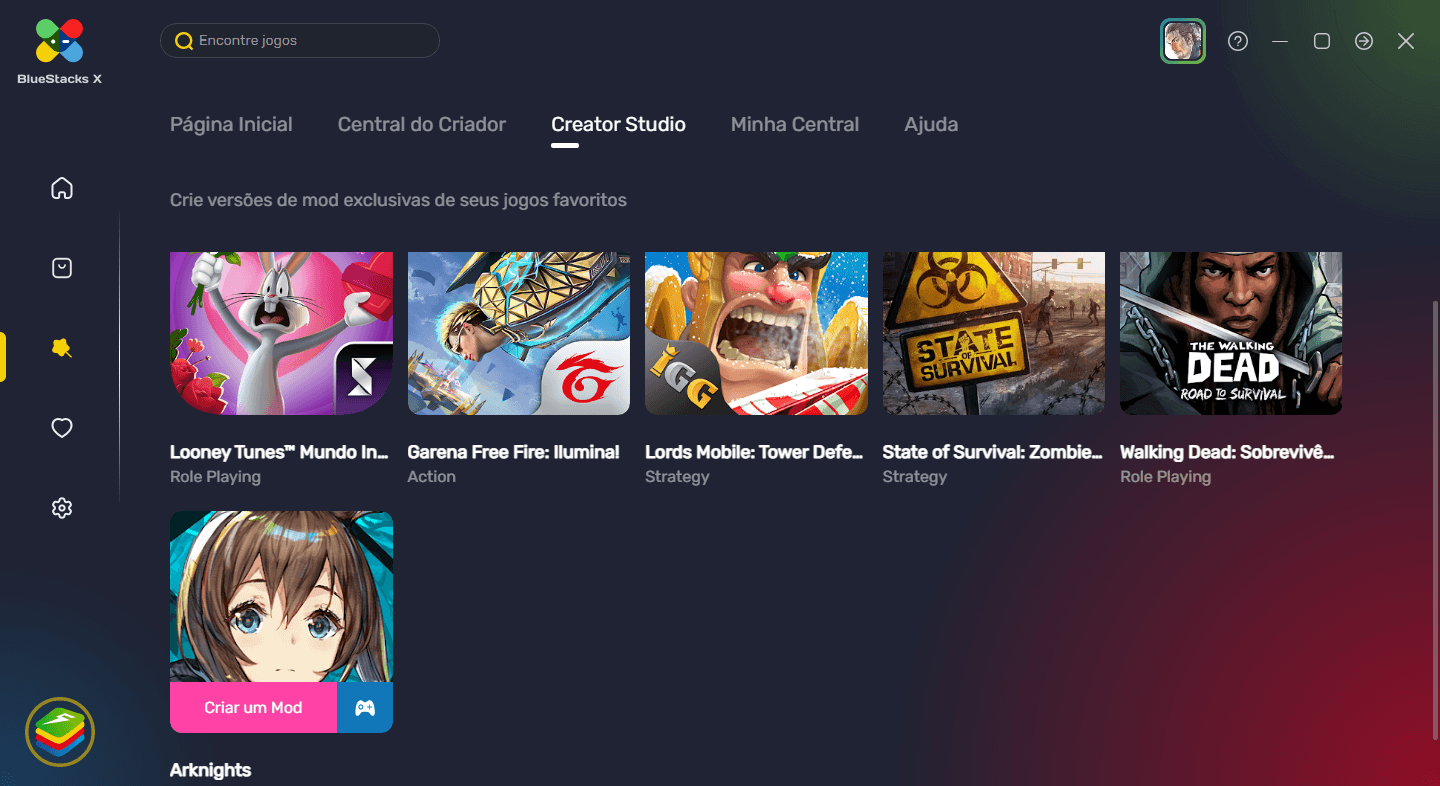Screen dimensions: 1440x786
Task: Switch to Central do Criador tab
Action: pyautogui.click(x=422, y=125)
